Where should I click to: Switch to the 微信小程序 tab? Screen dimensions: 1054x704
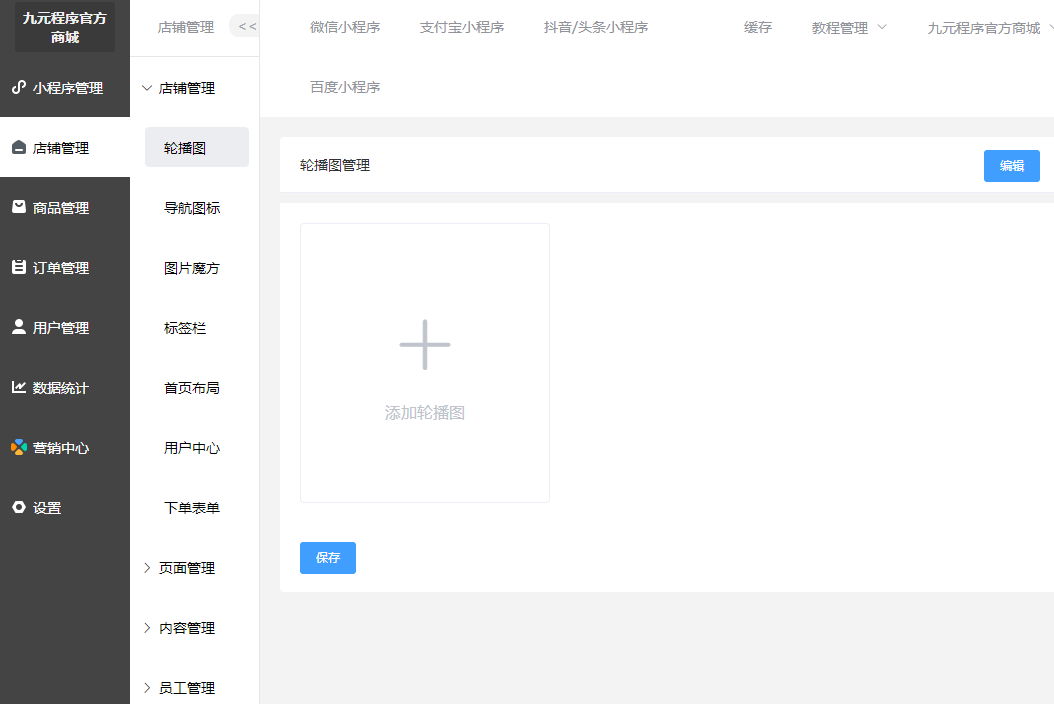pyautogui.click(x=345, y=28)
